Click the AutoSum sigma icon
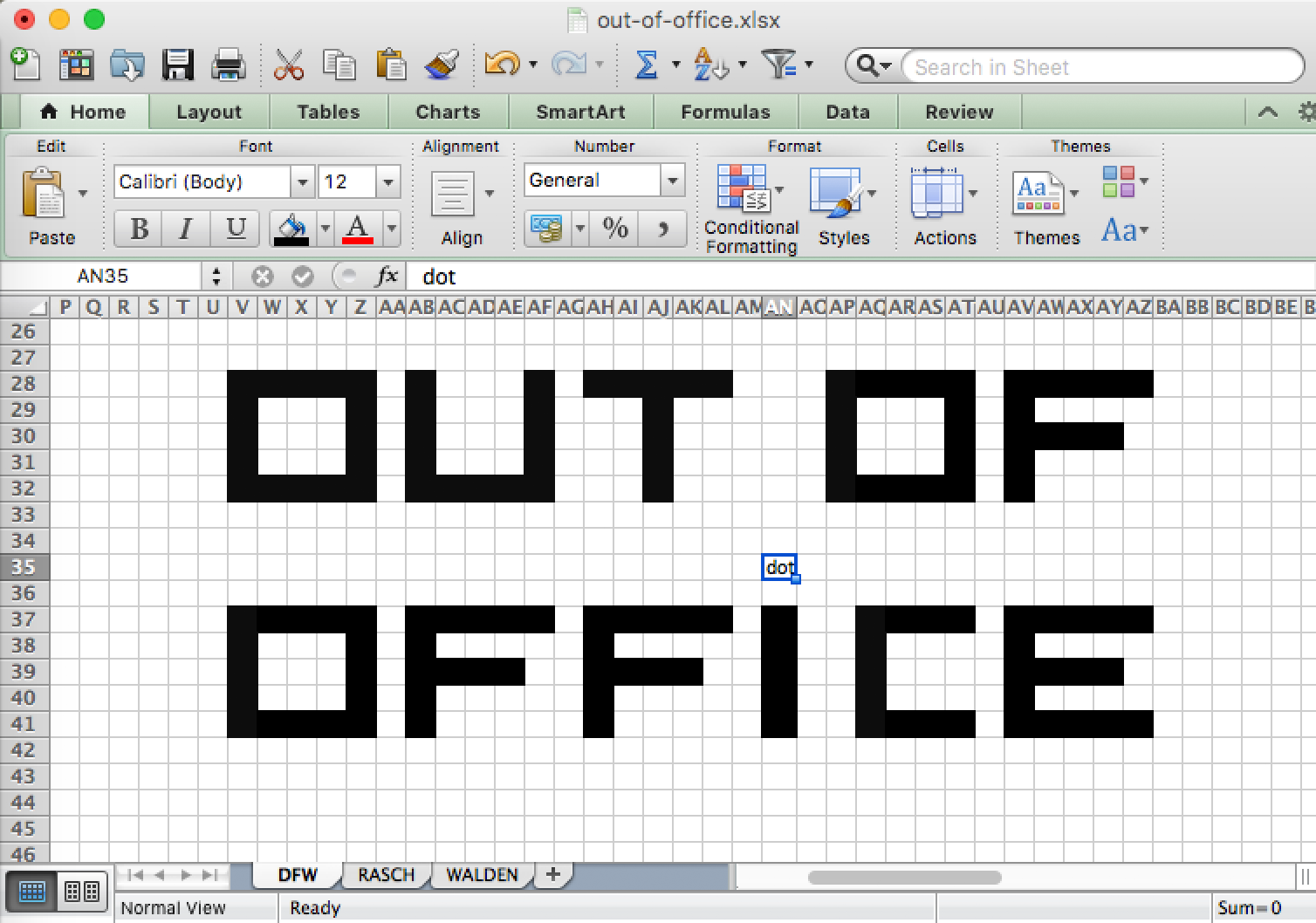Image resolution: width=1316 pixels, height=923 pixels. click(646, 65)
